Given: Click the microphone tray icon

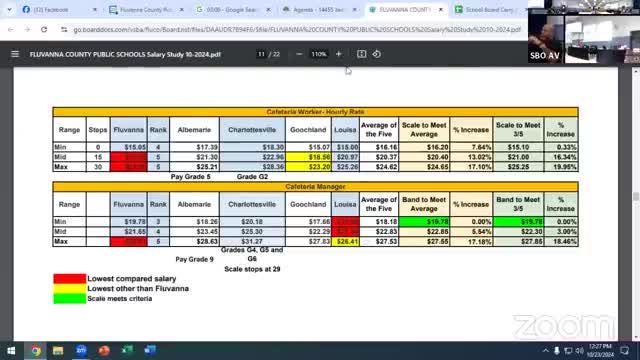Looking at the screenshot, I should point(557,351).
